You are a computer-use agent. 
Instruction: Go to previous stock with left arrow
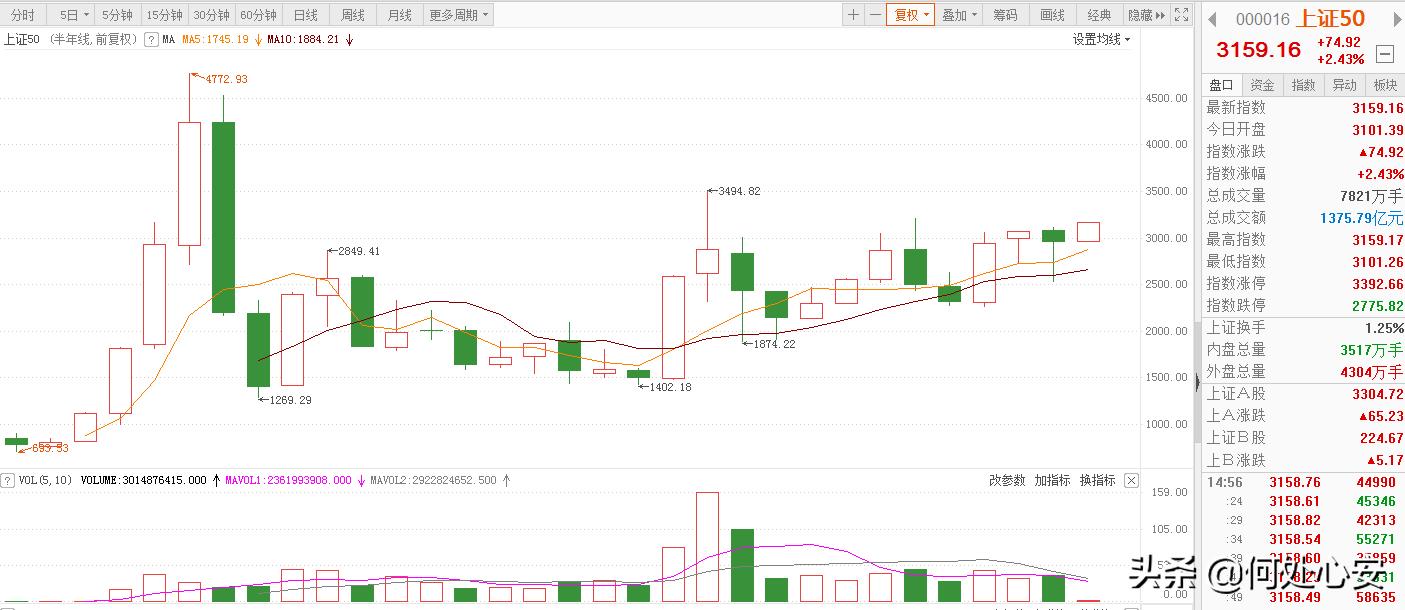pyautogui.click(x=1212, y=19)
